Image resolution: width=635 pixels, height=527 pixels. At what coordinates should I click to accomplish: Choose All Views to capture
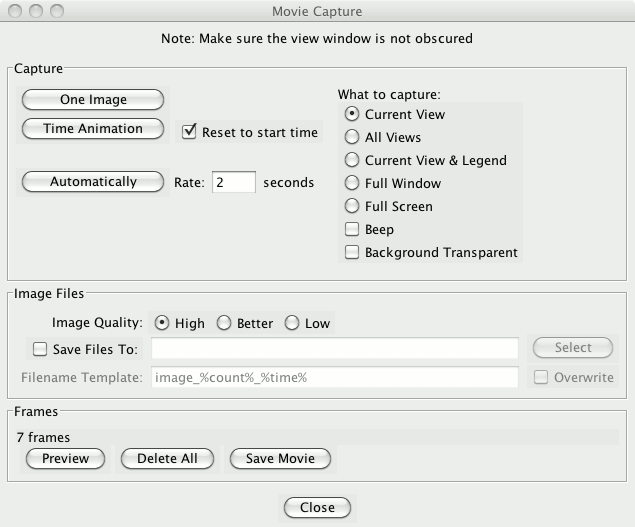[352, 137]
